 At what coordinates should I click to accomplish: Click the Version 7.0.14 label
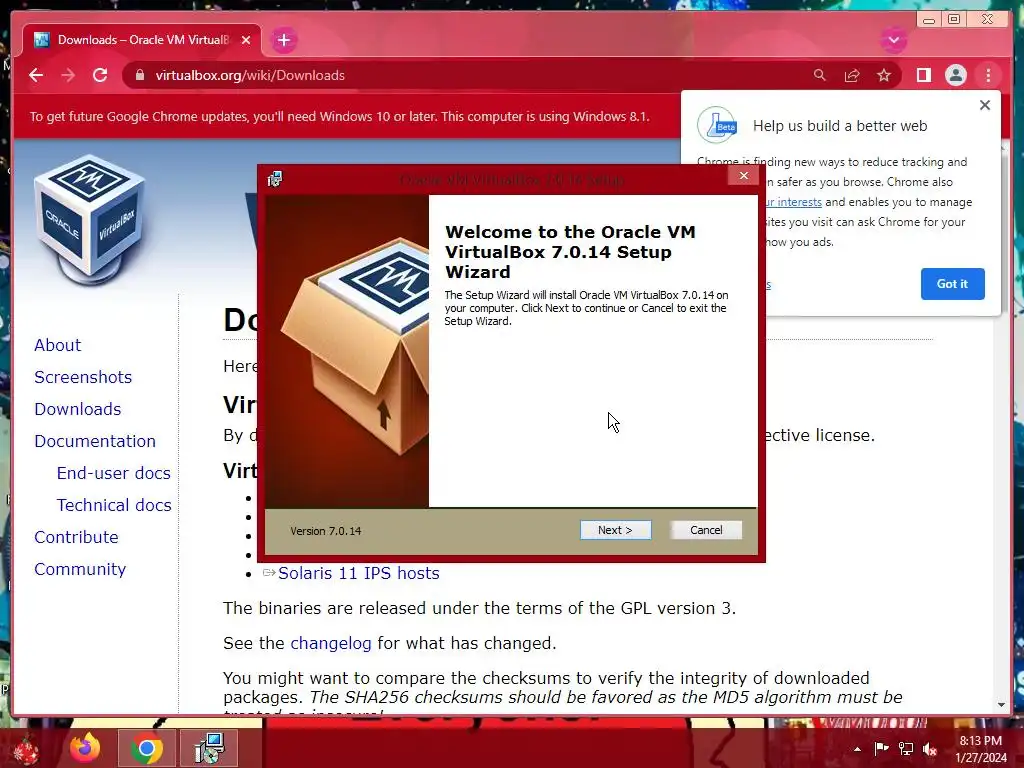coord(325,531)
